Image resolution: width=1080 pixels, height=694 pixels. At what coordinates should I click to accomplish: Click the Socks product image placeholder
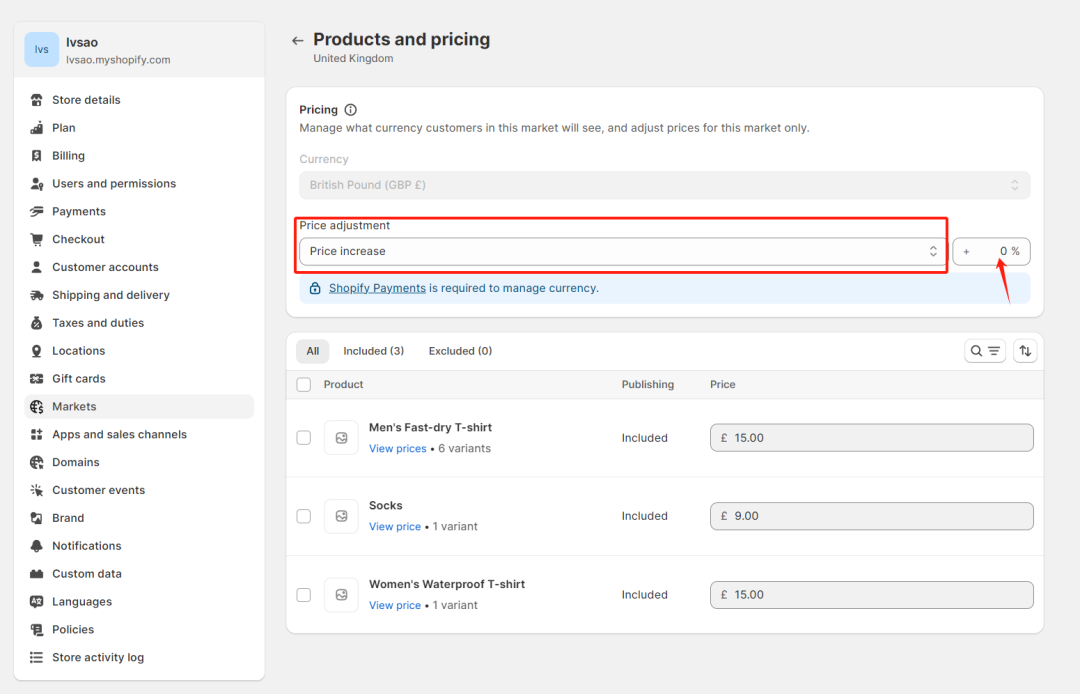(x=341, y=516)
